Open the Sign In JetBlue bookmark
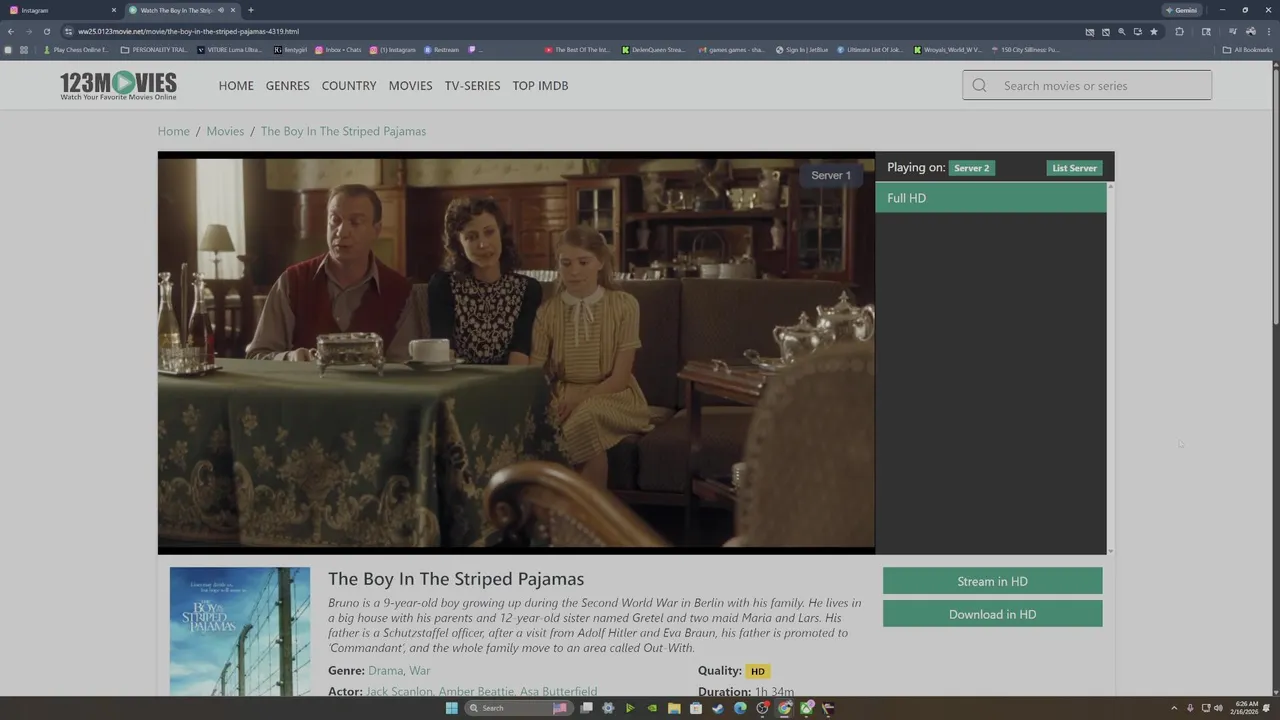The image size is (1280, 720). point(802,50)
